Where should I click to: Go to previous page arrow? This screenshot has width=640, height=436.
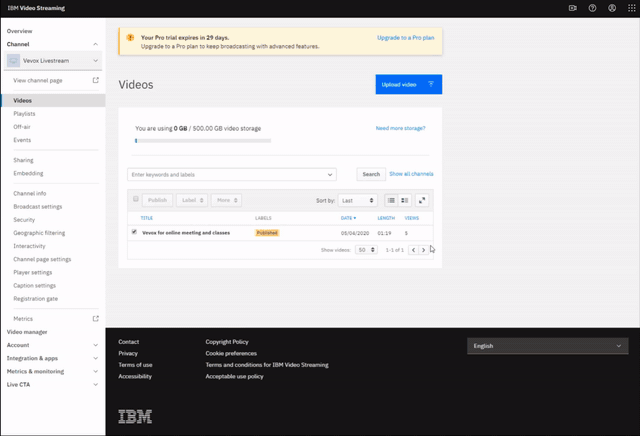(413, 250)
